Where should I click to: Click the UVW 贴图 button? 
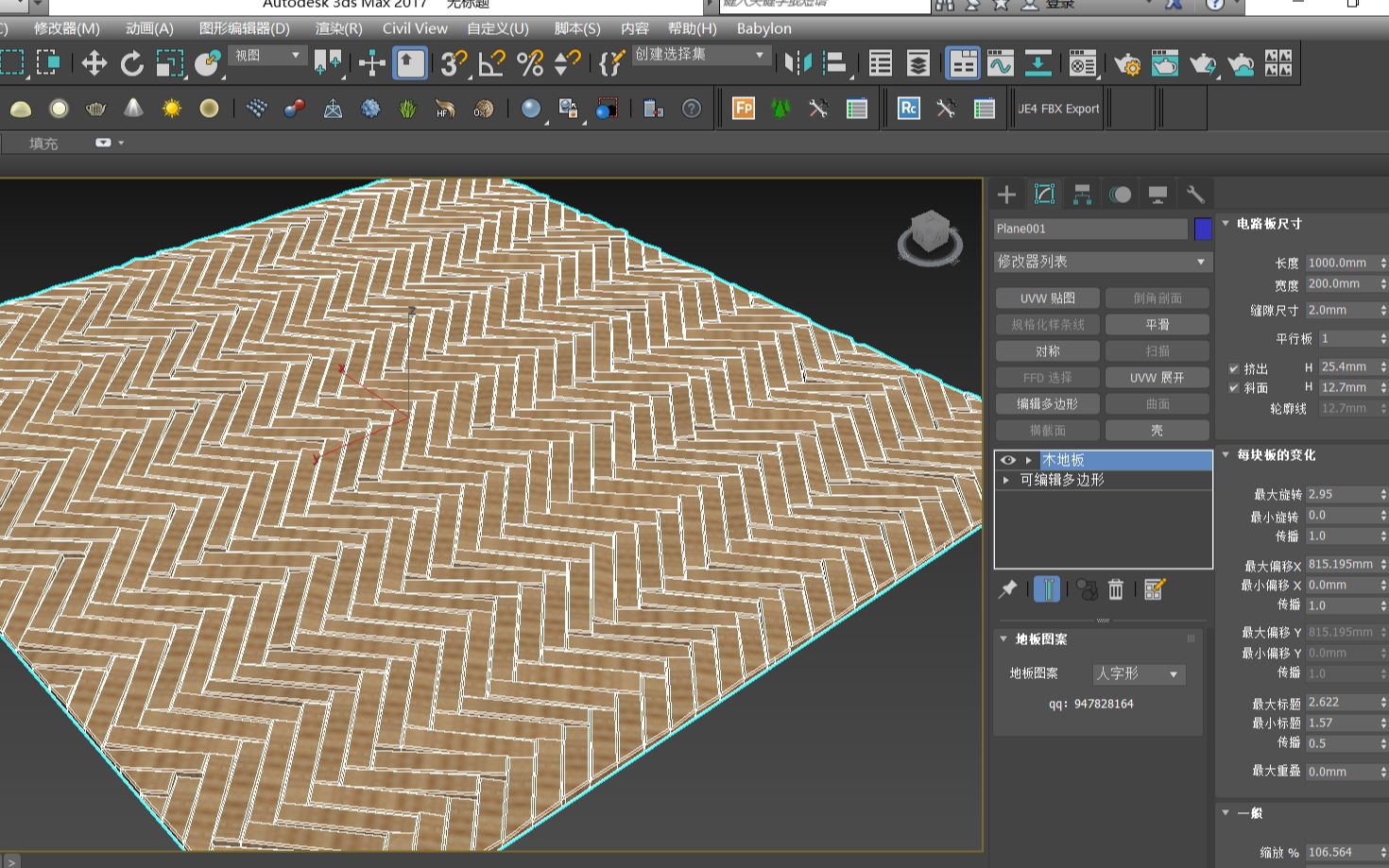tap(1047, 298)
